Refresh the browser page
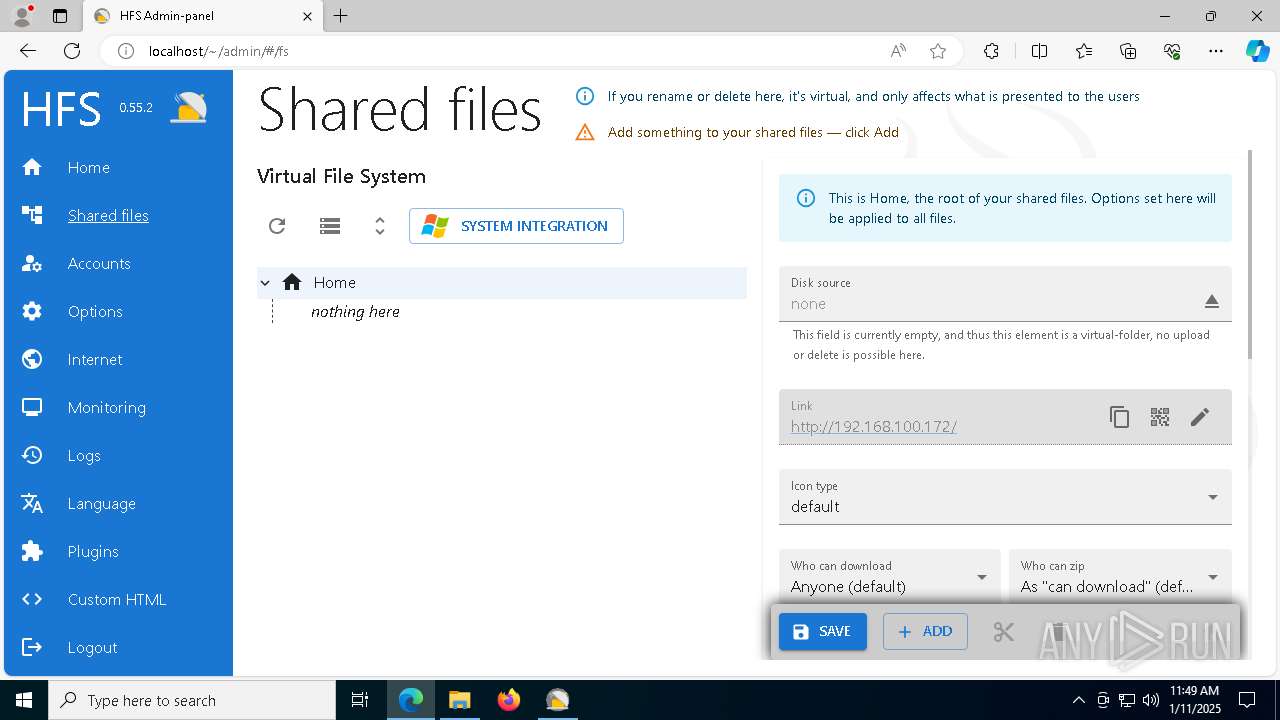Viewport: 1280px width, 720px height. point(72,51)
